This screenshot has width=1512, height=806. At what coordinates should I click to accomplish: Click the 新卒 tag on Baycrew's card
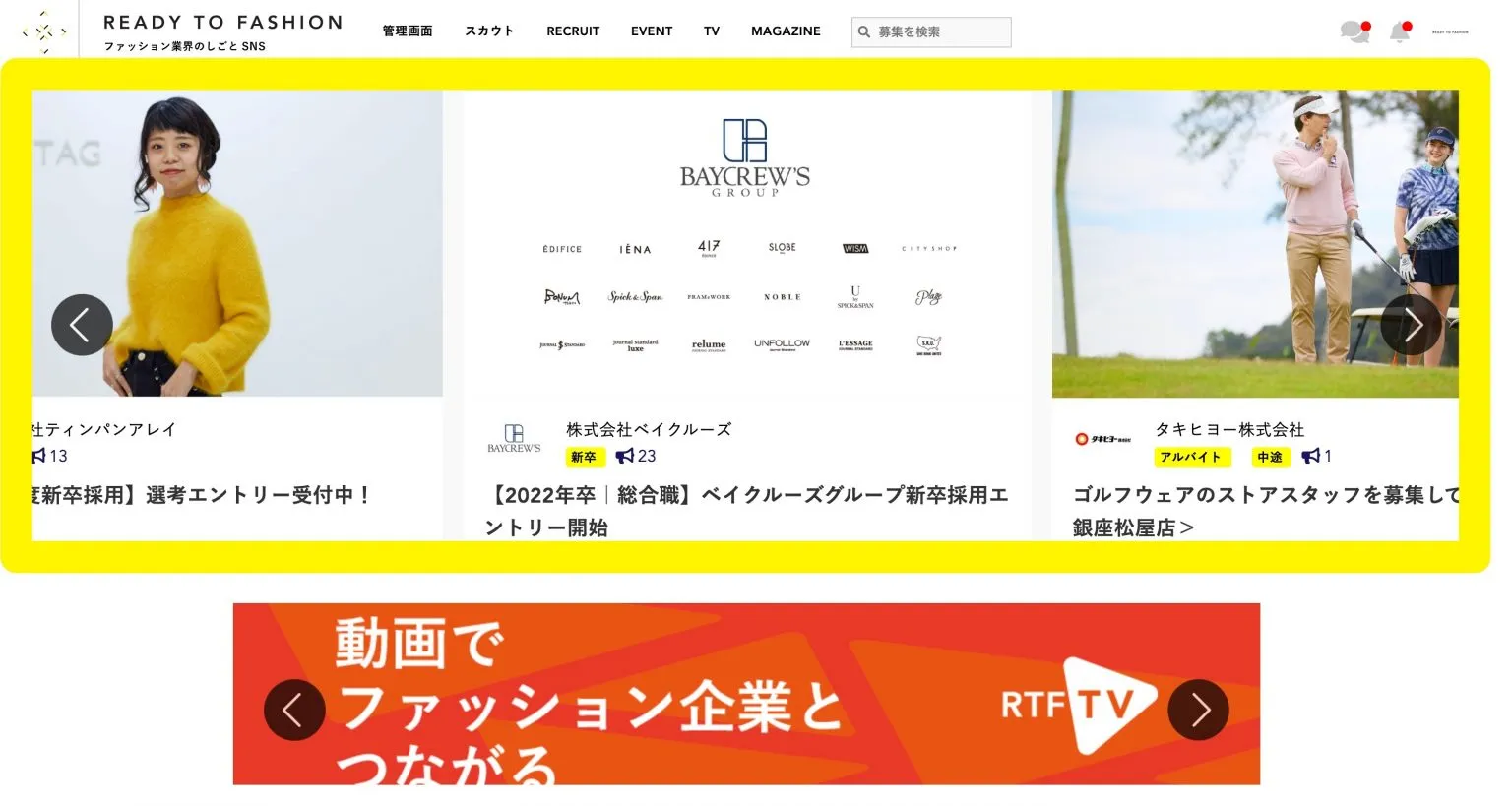click(584, 457)
